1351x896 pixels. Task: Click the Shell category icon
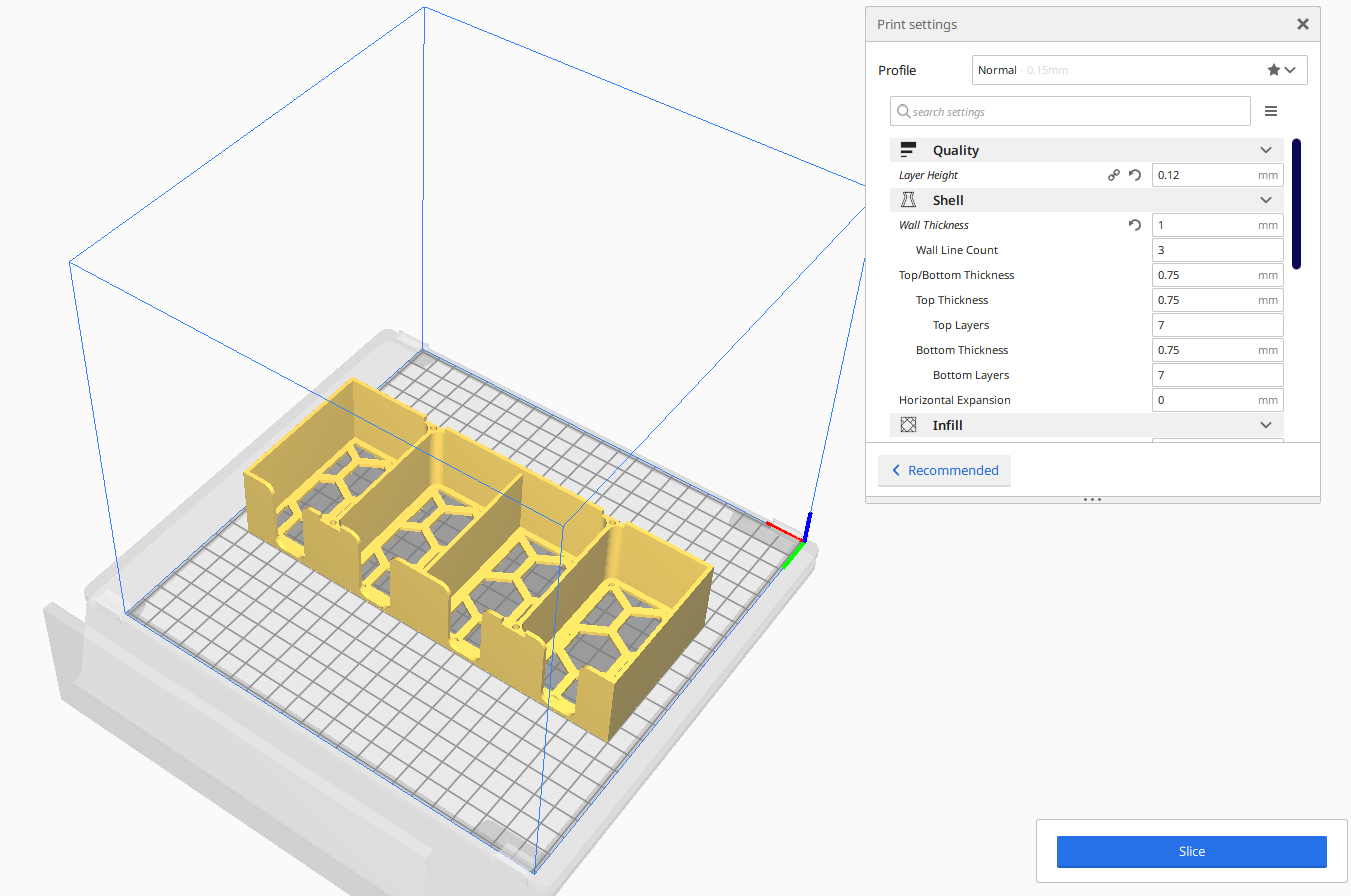pos(908,200)
